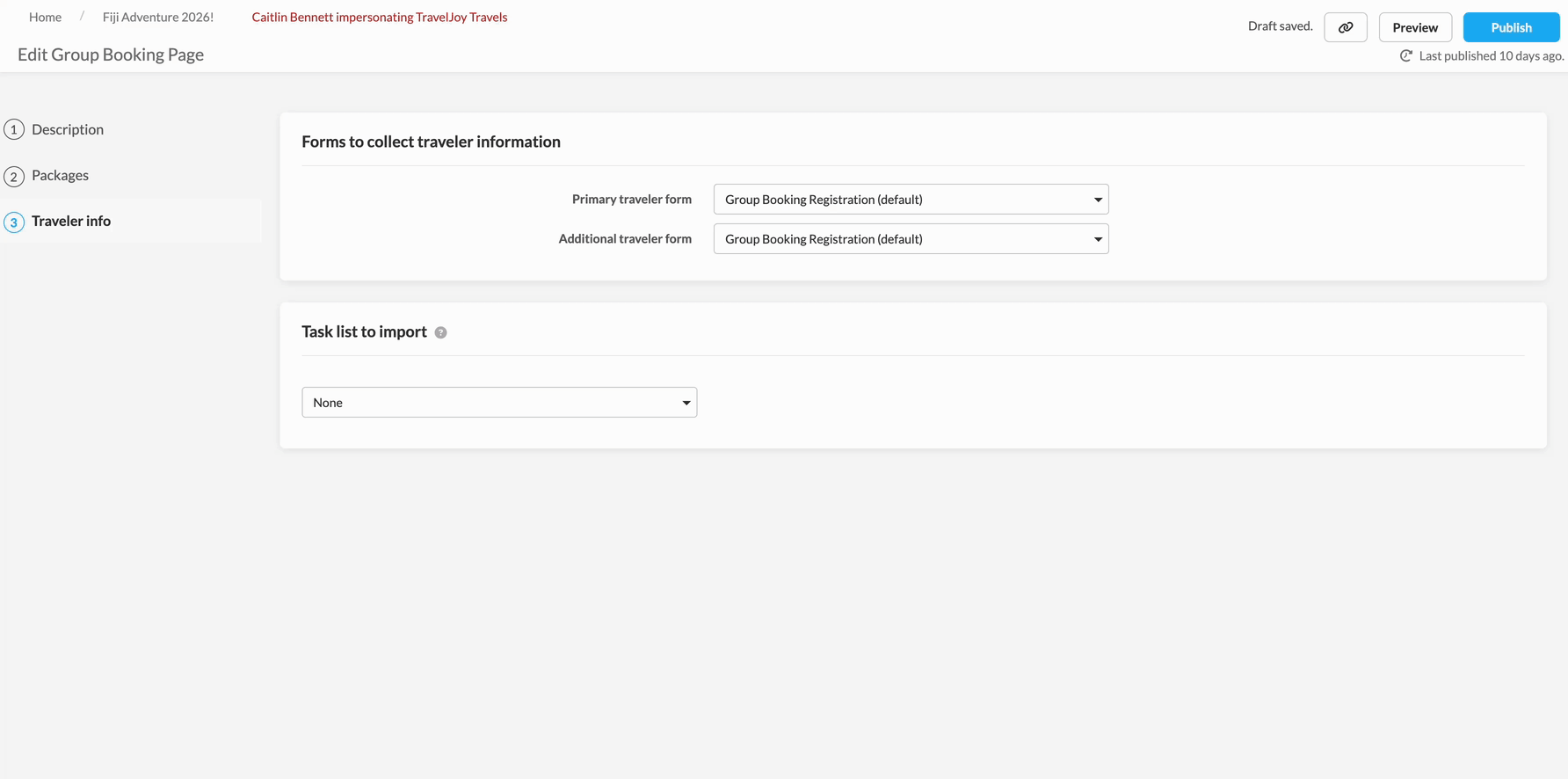Click the Last published 10 days ago text
1568x779 pixels.
click(1491, 56)
